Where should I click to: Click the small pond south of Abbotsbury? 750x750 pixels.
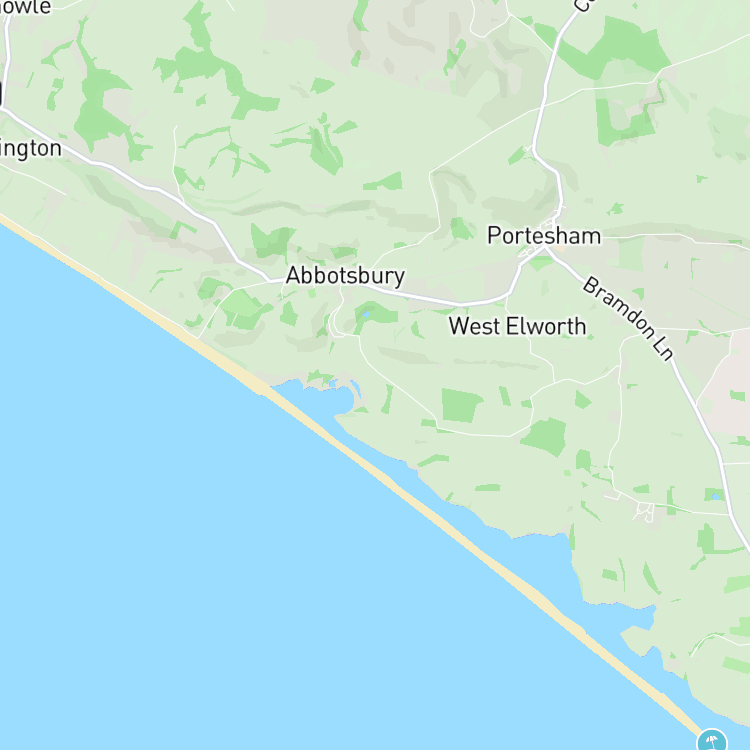(x=366, y=314)
